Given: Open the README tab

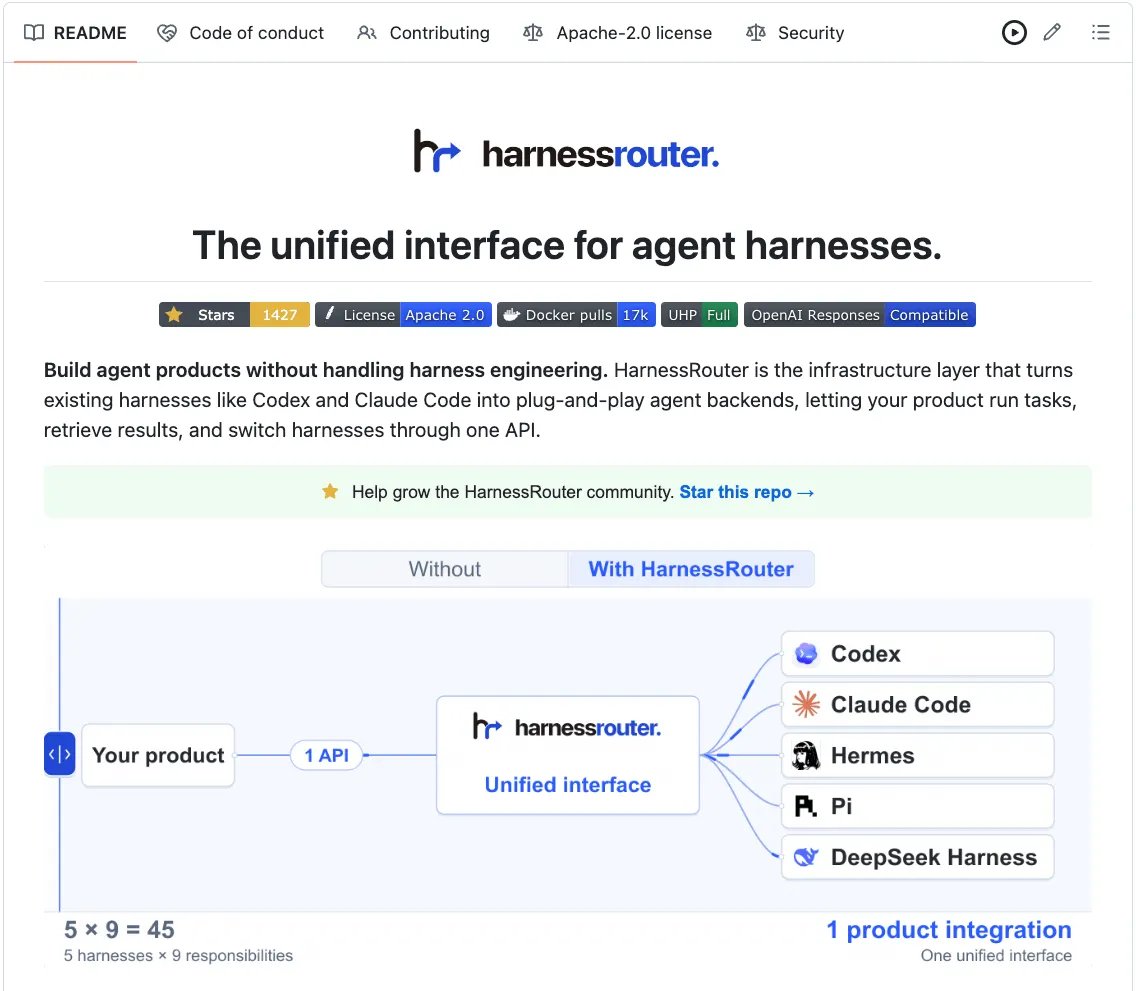Looking at the screenshot, I should [x=75, y=33].
